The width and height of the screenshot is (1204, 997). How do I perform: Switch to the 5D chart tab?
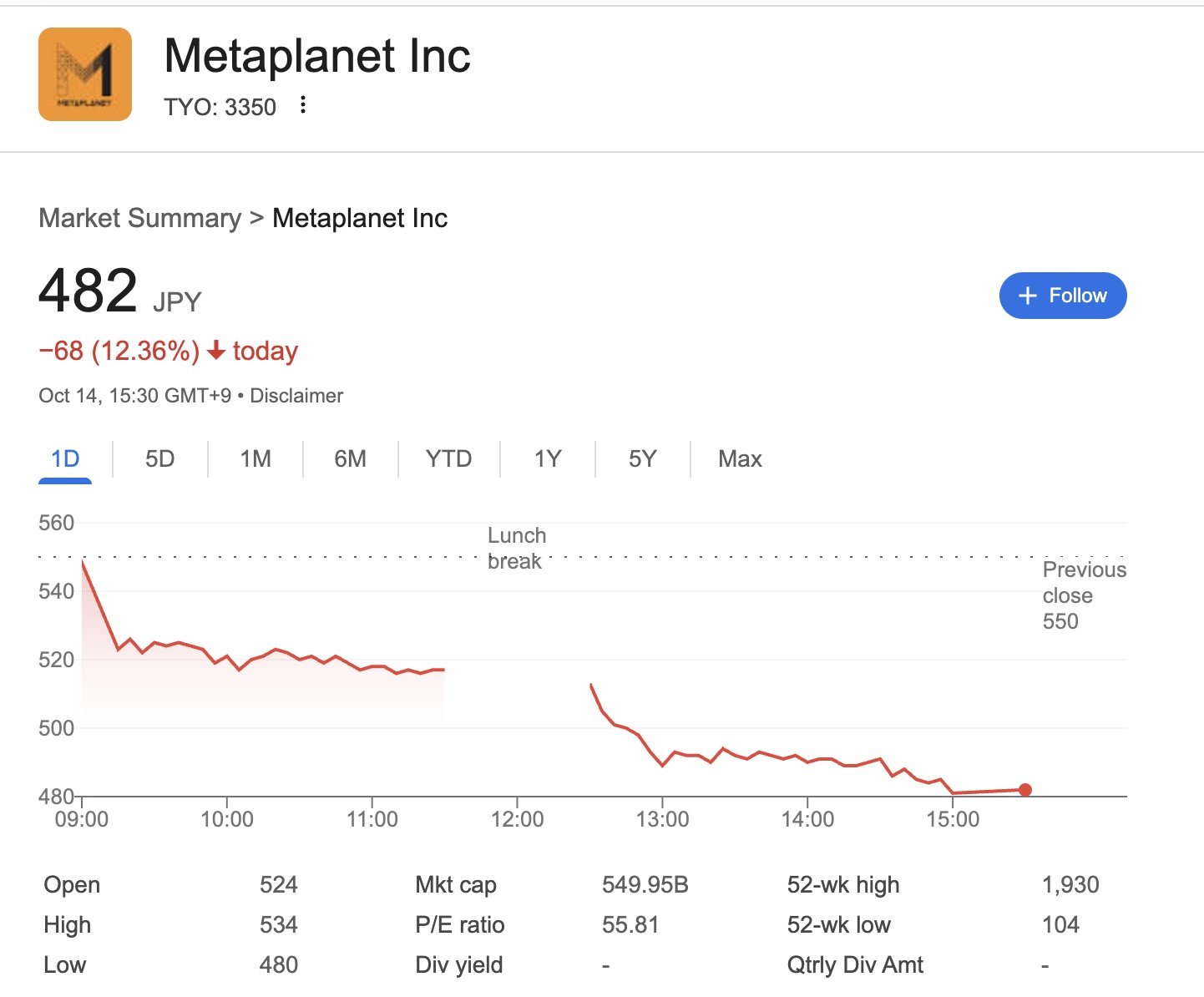(x=159, y=458)
